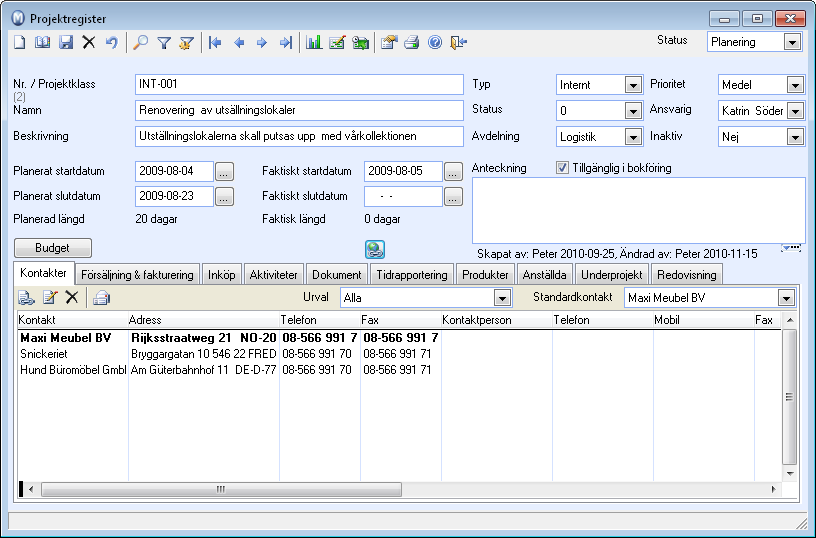Click the Budget button
Screen dimensions: 816x538
pos(53,248)
